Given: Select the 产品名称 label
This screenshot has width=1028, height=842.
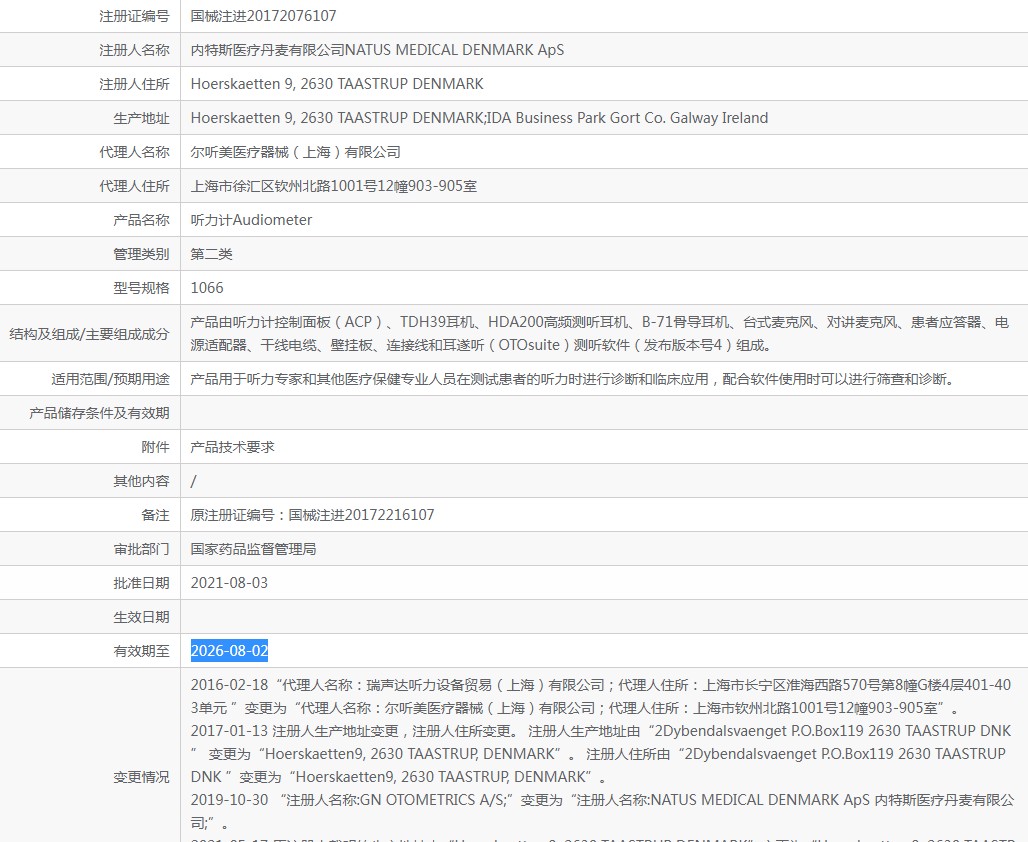Looking at the screenshot, I should pos(141,220).
